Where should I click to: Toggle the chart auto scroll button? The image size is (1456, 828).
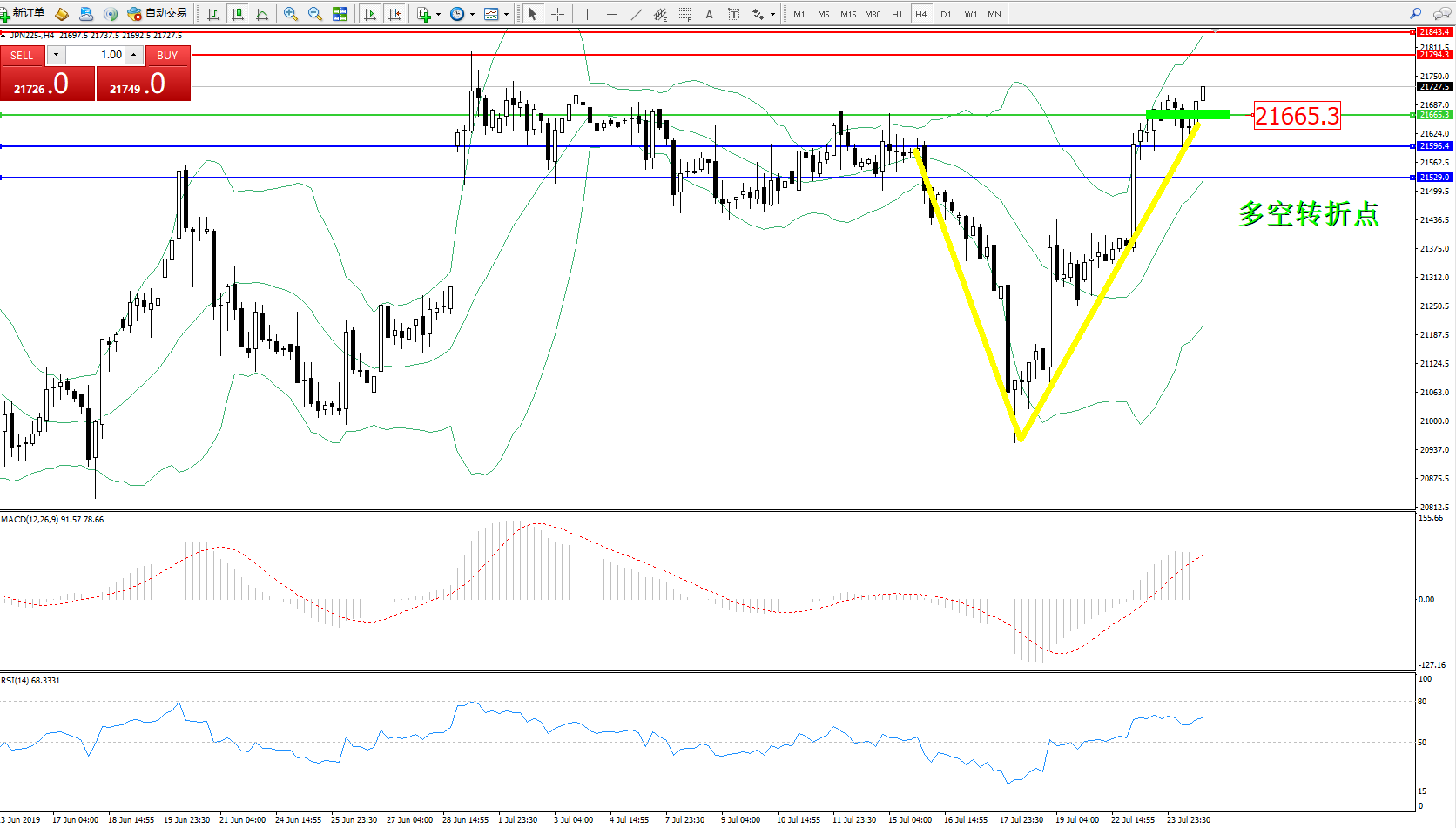pyautogui.click(x=370, y=14)
